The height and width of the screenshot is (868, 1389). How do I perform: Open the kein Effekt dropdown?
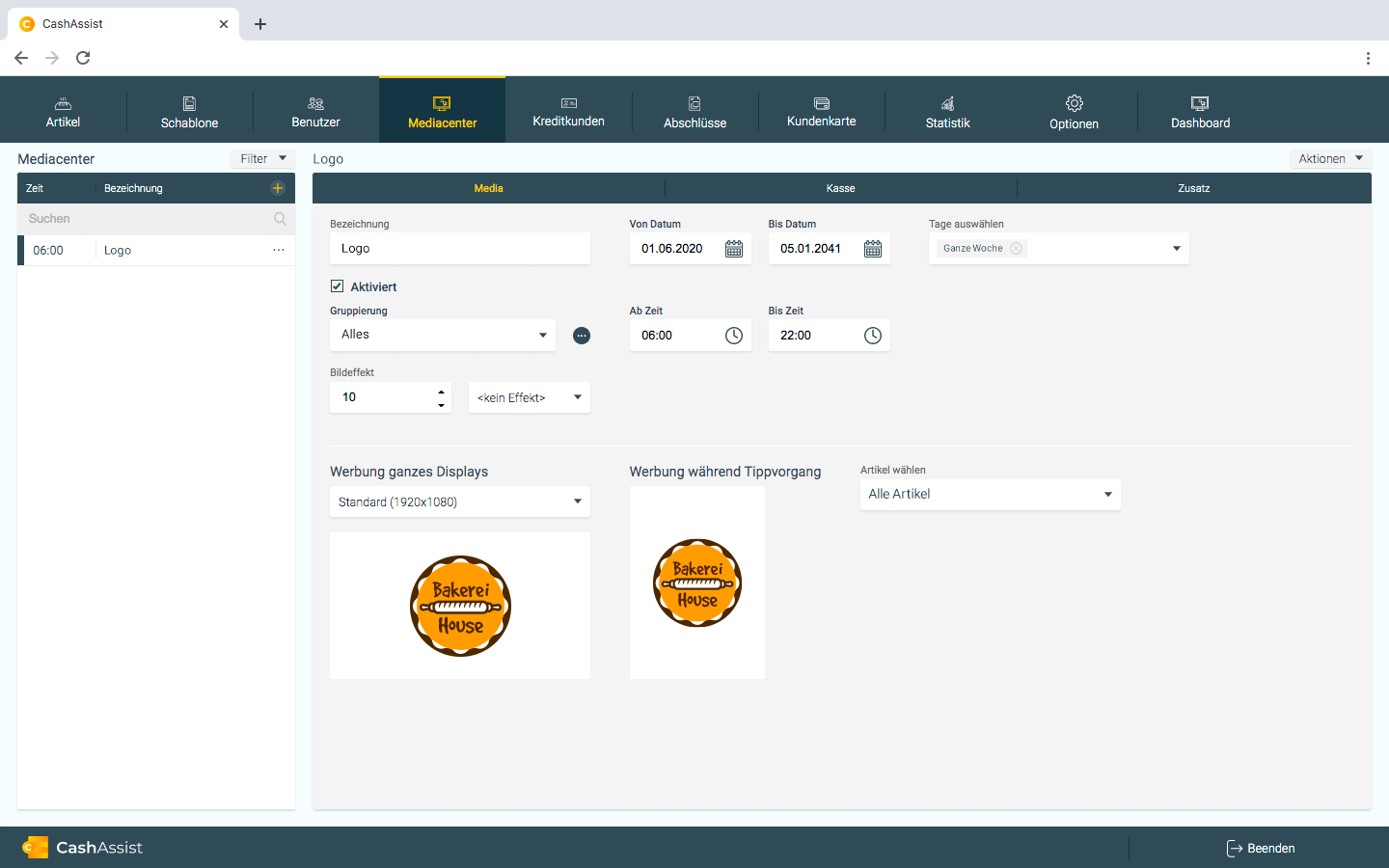[x=530, y=397]
